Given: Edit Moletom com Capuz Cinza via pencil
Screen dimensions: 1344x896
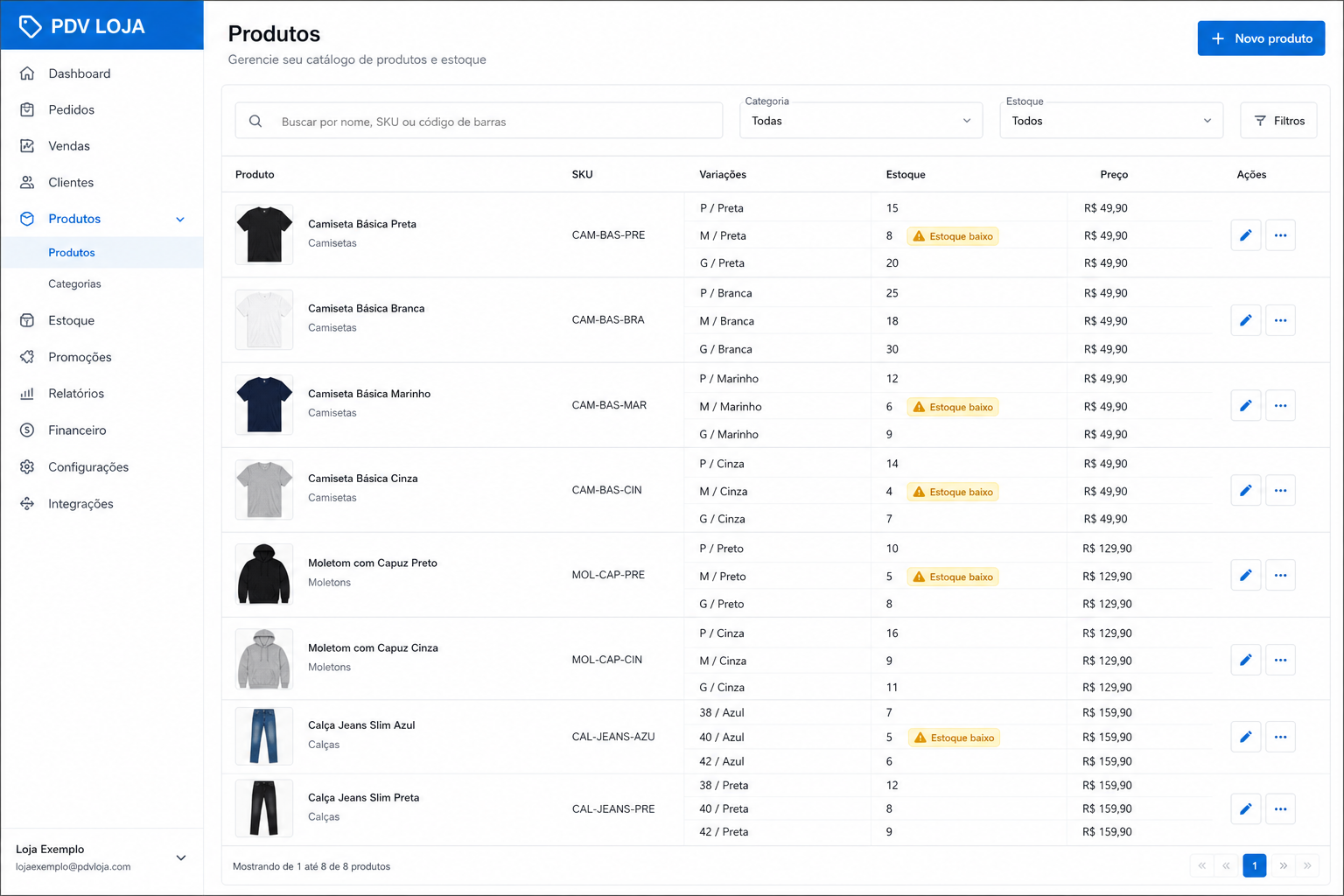Looking at the screenshot, I should (1245, 660).
